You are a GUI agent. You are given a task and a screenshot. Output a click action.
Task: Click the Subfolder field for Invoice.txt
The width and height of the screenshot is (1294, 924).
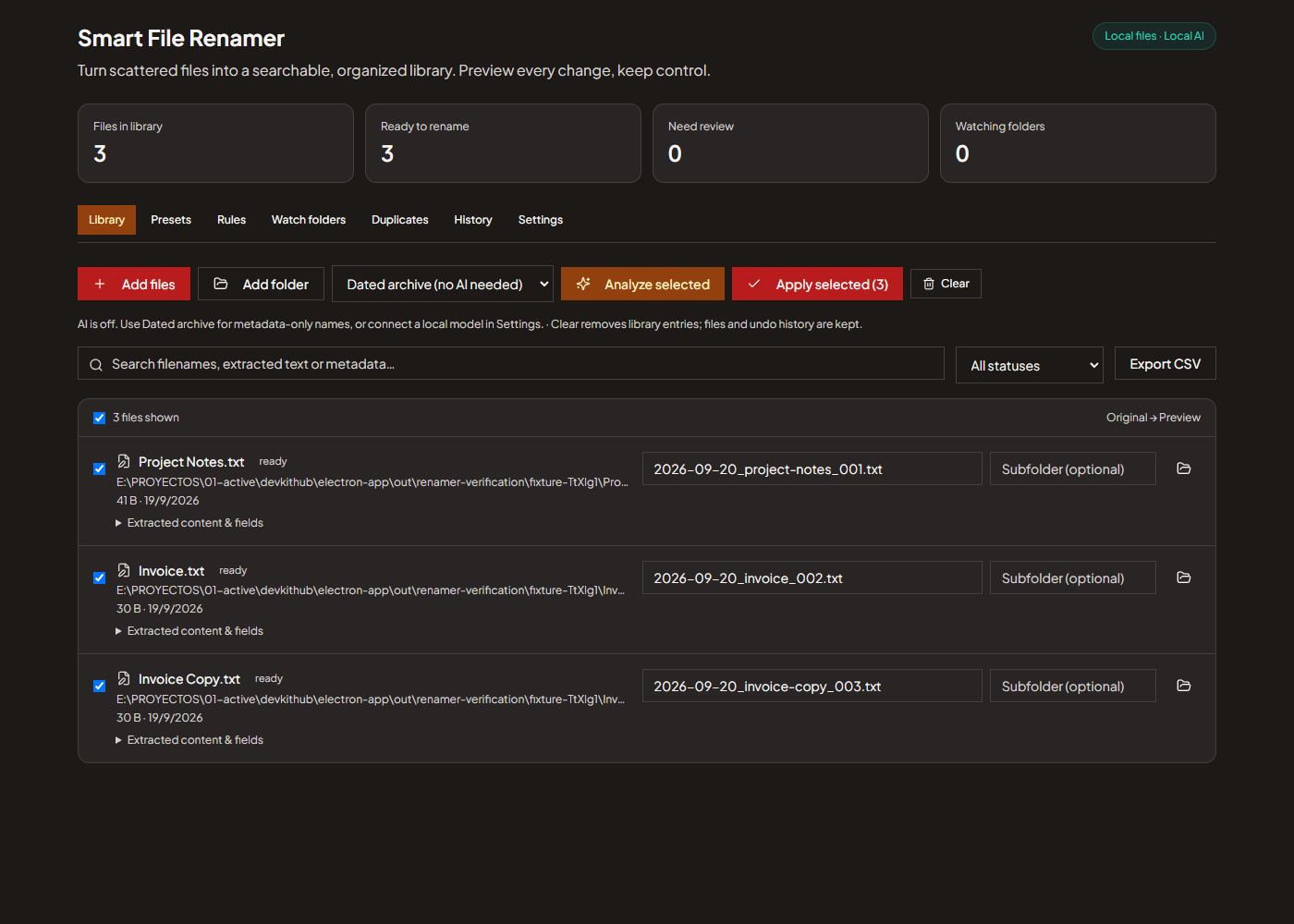(x=1073, y=577)
